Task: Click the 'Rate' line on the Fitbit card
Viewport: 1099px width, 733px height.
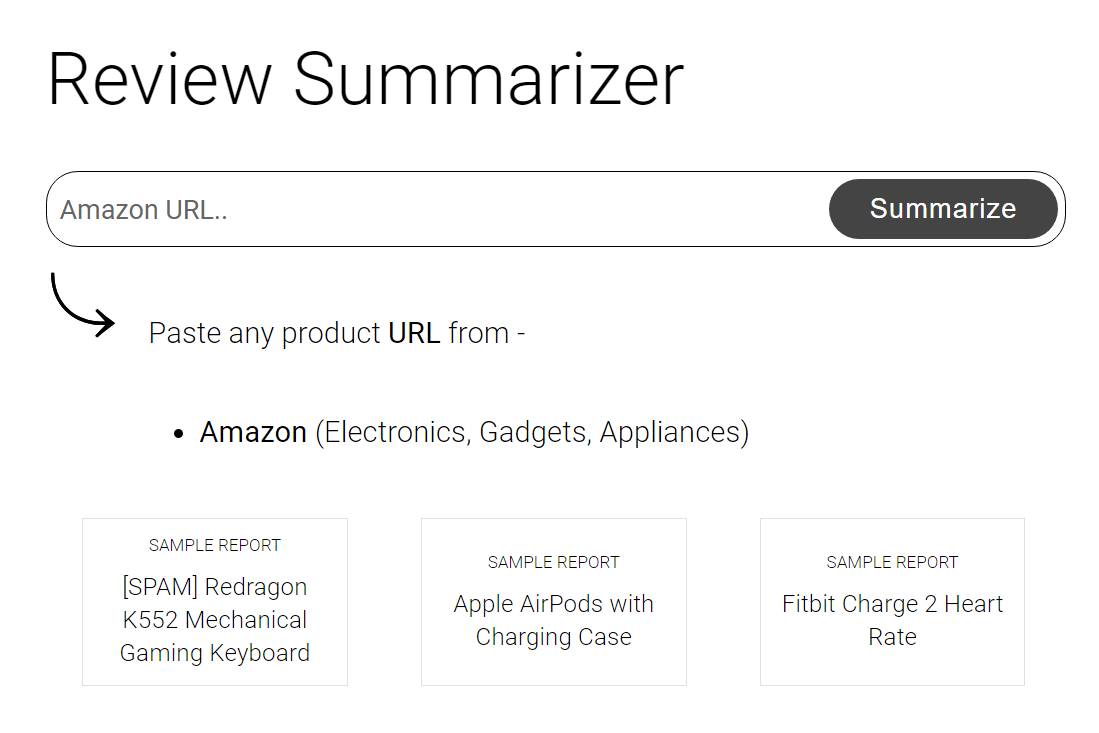Action: click(x=892, y=637)
